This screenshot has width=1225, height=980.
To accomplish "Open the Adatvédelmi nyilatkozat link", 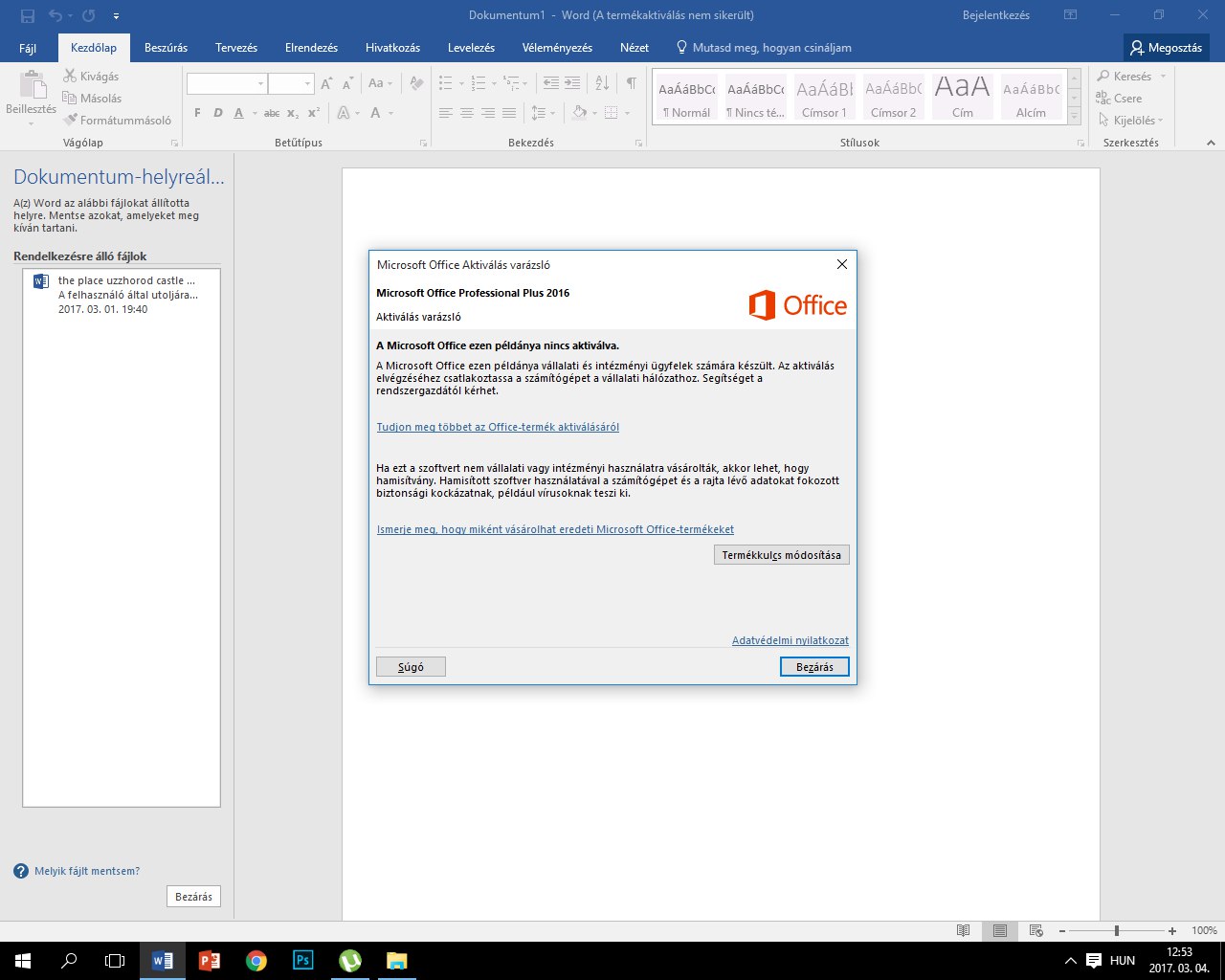I will point(791,640).
